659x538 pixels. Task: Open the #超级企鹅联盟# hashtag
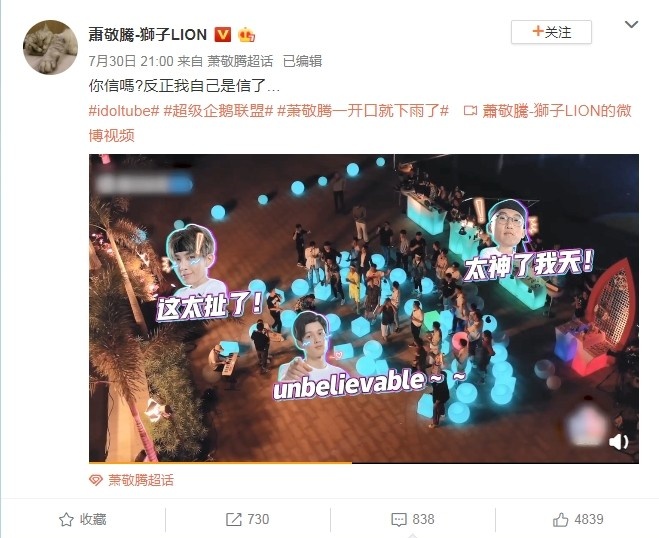pyautogui.click(x=219, y=111)
